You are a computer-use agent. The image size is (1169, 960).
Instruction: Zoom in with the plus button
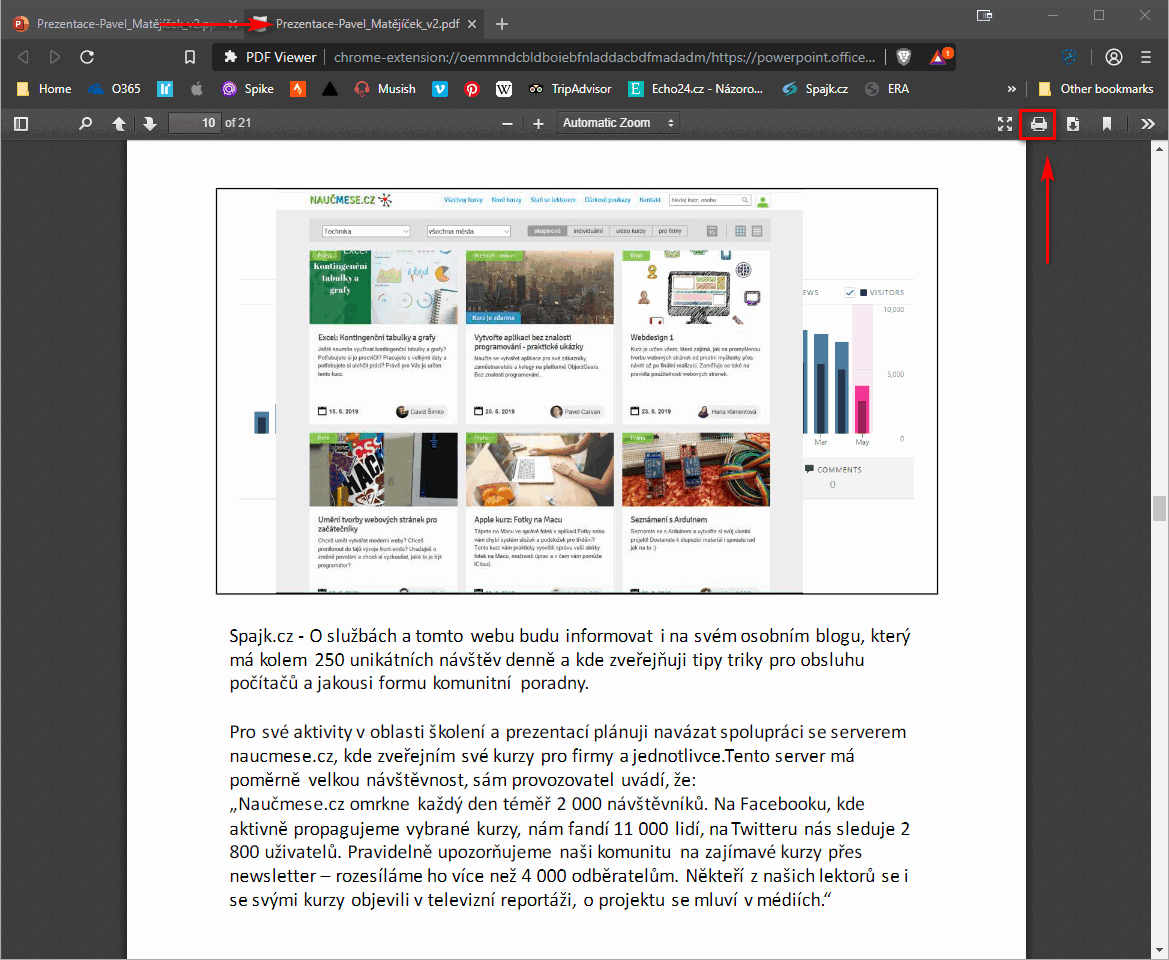(538, 124)
